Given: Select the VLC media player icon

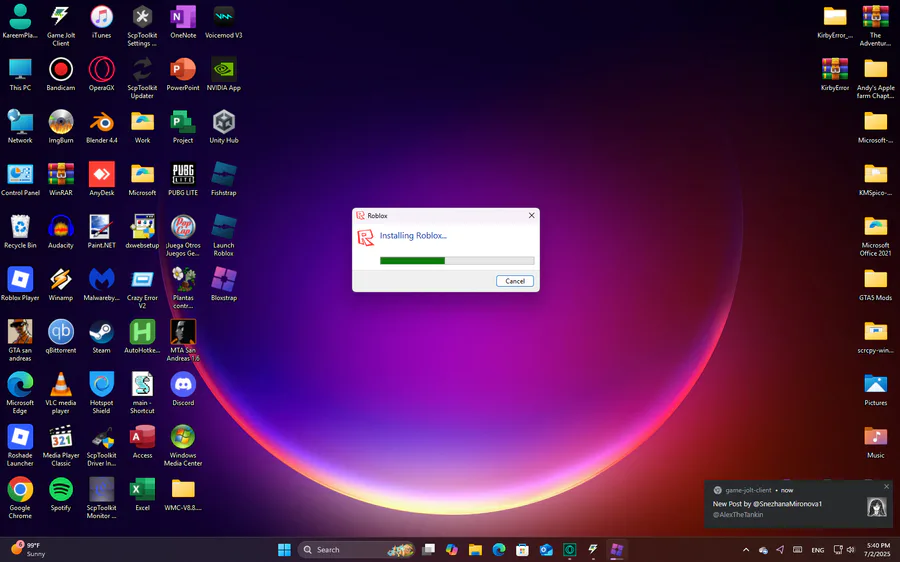Looking at the screenshot, I should pyautogui.click(x=61, y=394).
